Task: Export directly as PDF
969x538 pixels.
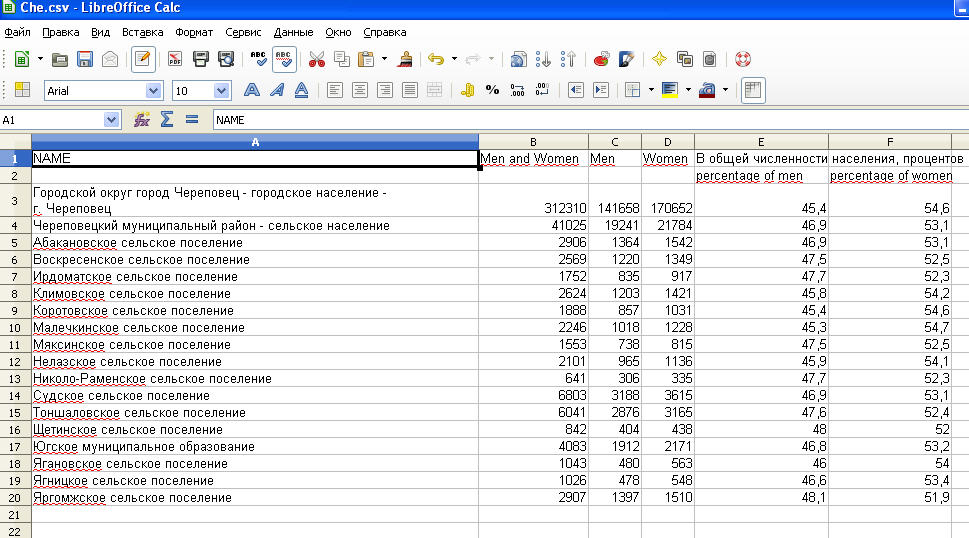Action: click(x=176, y=59)
